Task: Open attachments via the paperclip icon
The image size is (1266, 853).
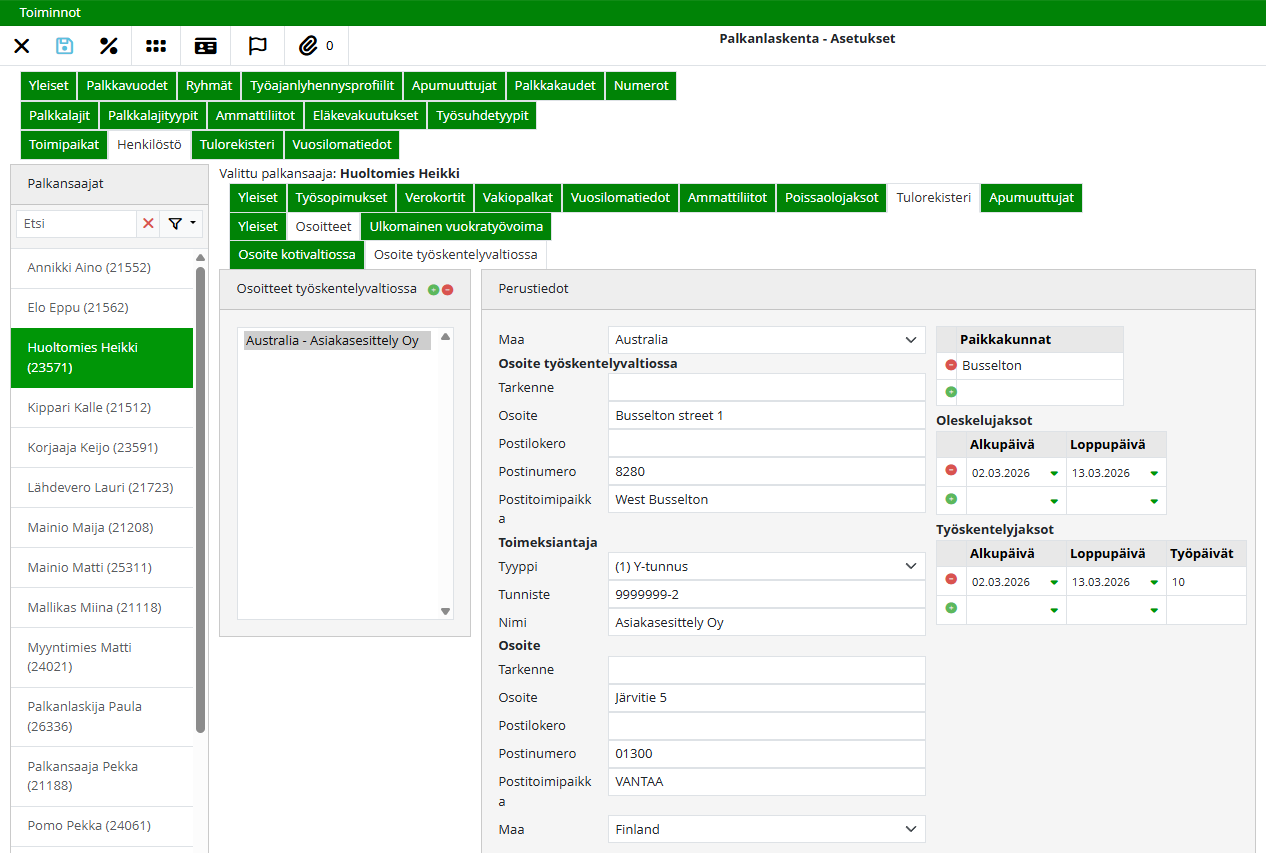Action: pyautogui.click(x=309, y=46)
